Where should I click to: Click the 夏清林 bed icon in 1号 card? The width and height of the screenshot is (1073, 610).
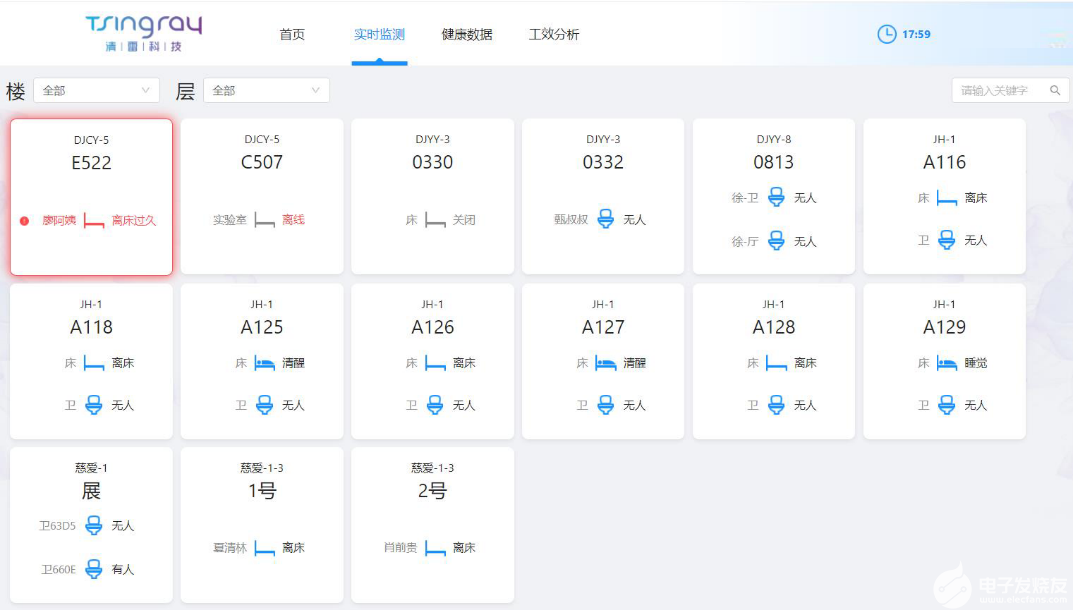[x=264, y=548]
